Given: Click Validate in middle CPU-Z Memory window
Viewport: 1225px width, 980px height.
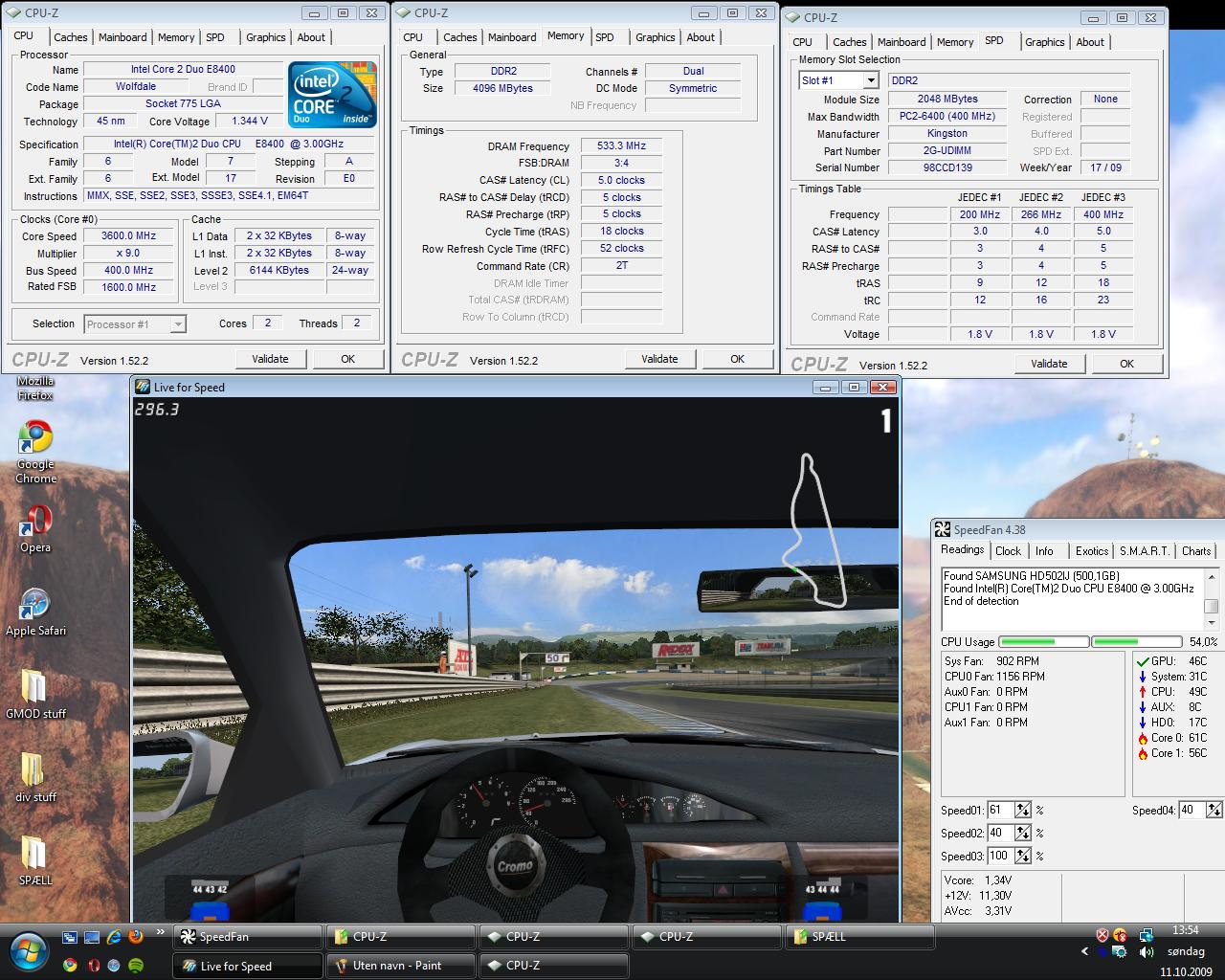Looking at the screenshot, I should point(659,359).
